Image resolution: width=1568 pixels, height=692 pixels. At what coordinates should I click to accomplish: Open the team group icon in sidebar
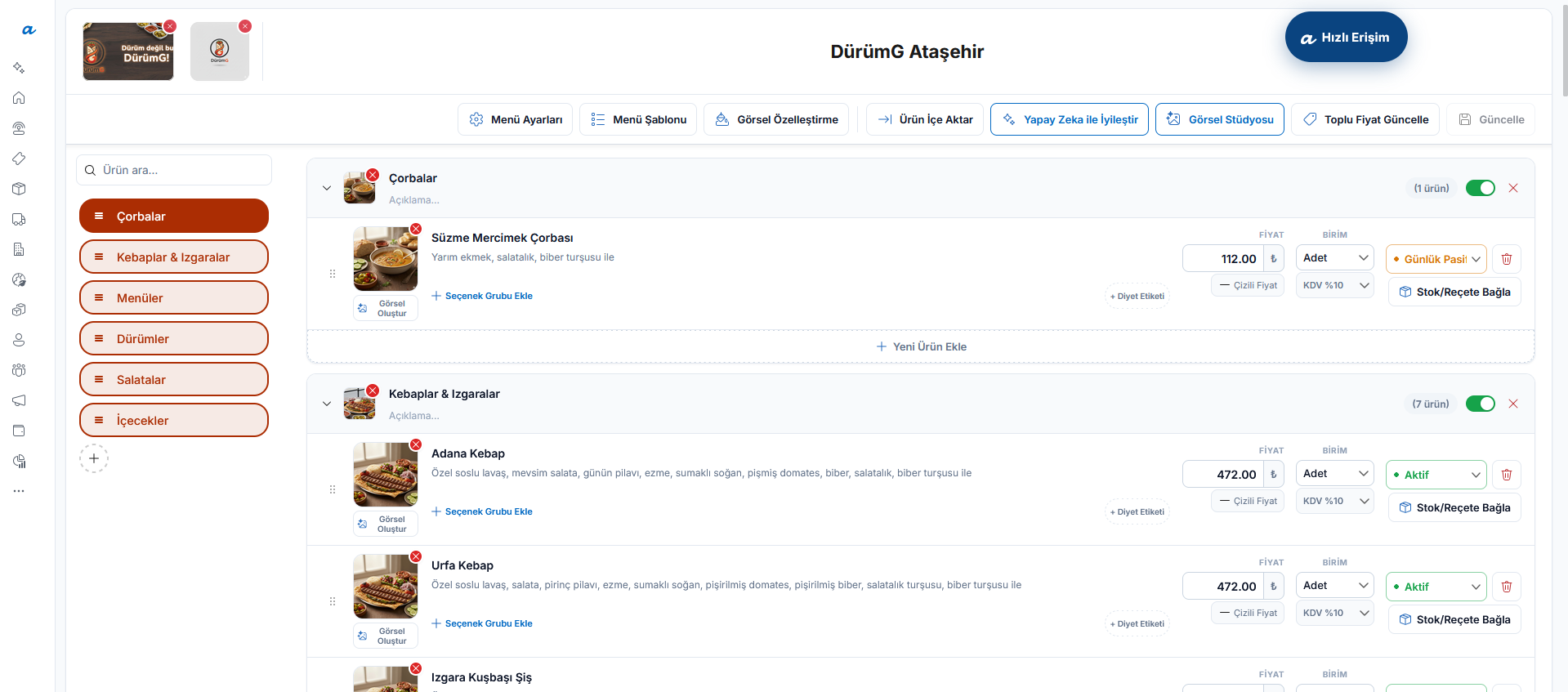click(19, 370)
